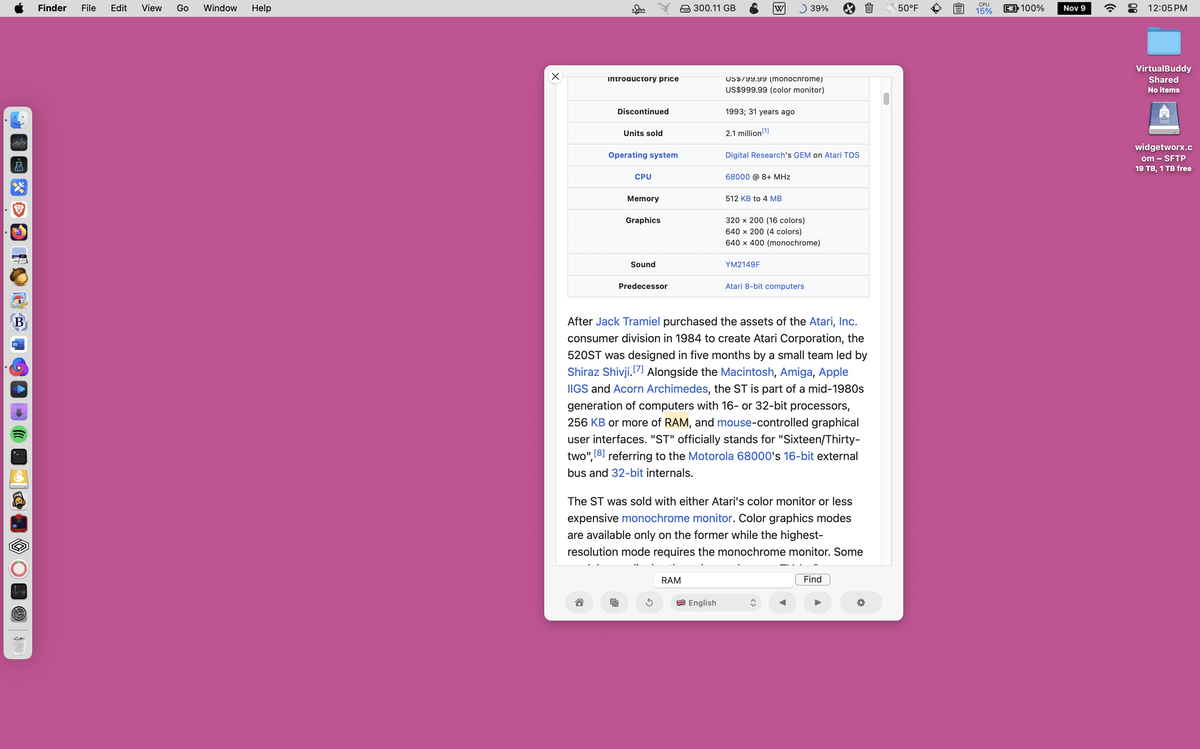Open Microsoft Word from the Dock

point(19,344)
